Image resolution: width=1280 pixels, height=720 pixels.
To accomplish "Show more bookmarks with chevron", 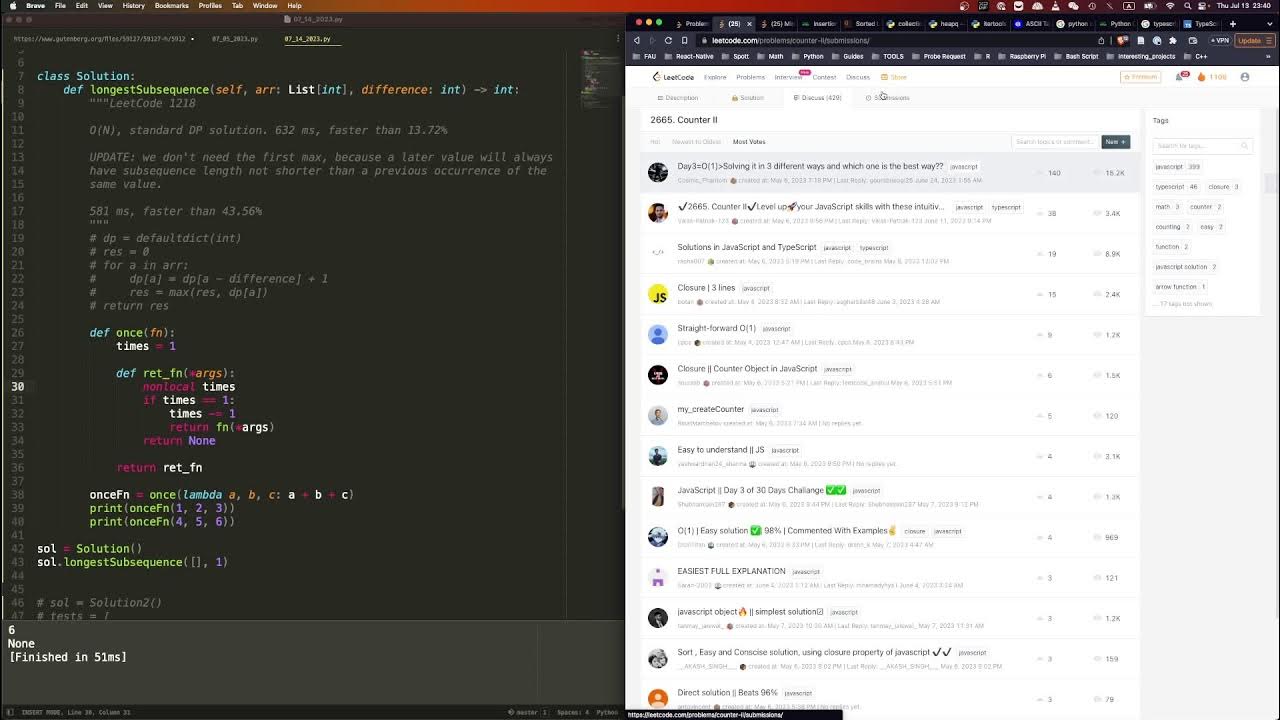I will [1269, 56].
